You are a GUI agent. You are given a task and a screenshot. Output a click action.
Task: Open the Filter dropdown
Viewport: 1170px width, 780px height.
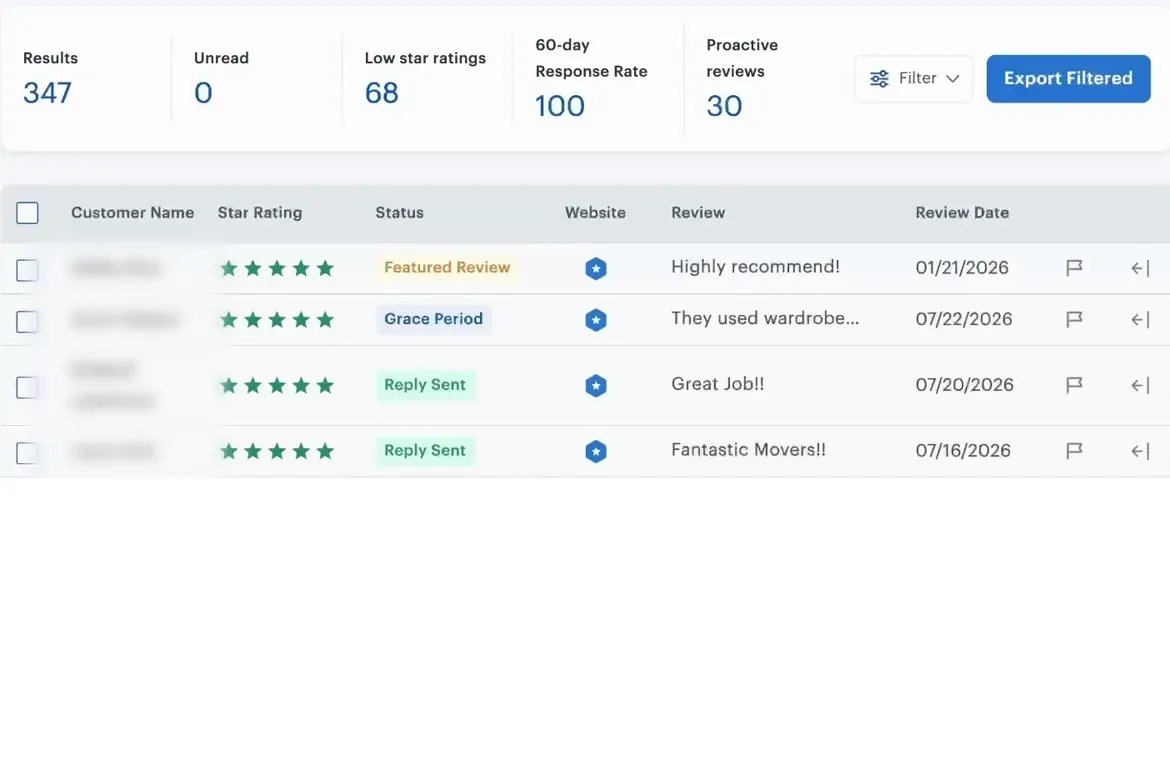click(x=913, y=78)
